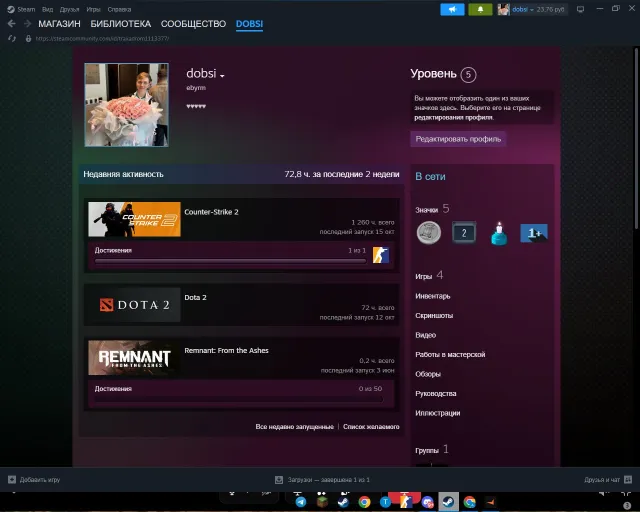Click the CS2 achievement icon

pyautogui.click(x=381, y=255)
